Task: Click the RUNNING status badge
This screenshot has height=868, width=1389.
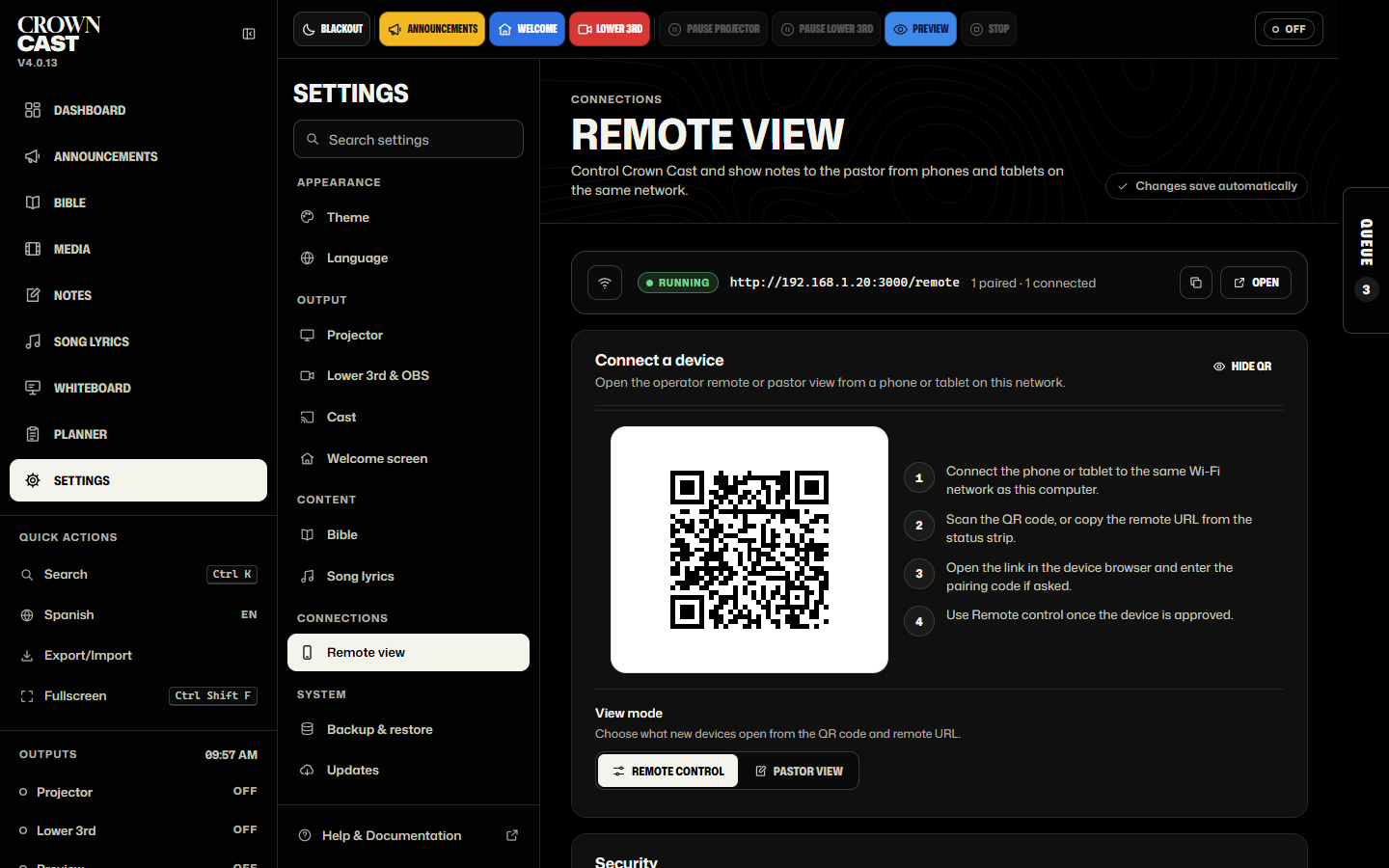Action: [x=678, y=283]
